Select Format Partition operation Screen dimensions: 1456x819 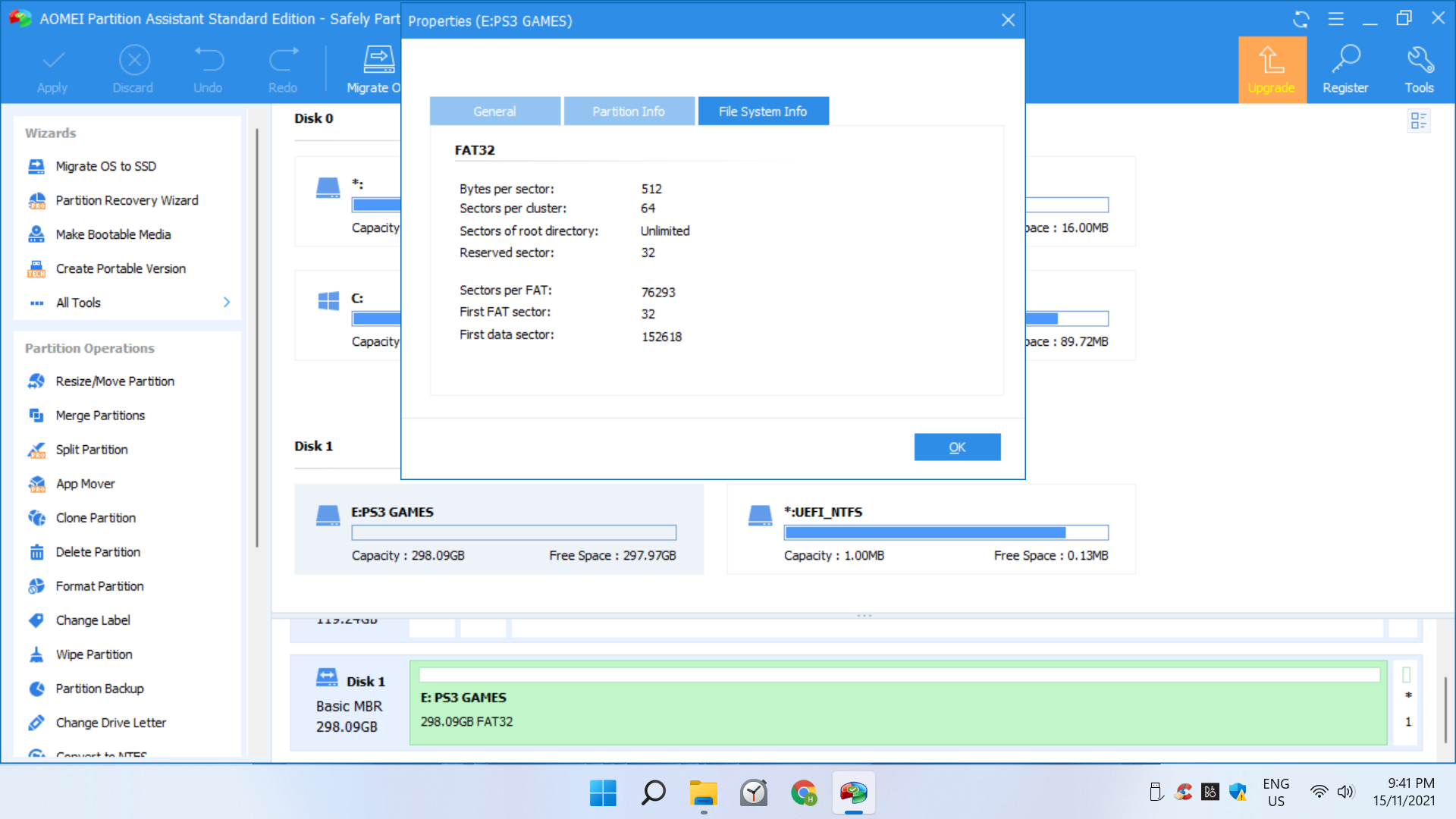point(99,586)
